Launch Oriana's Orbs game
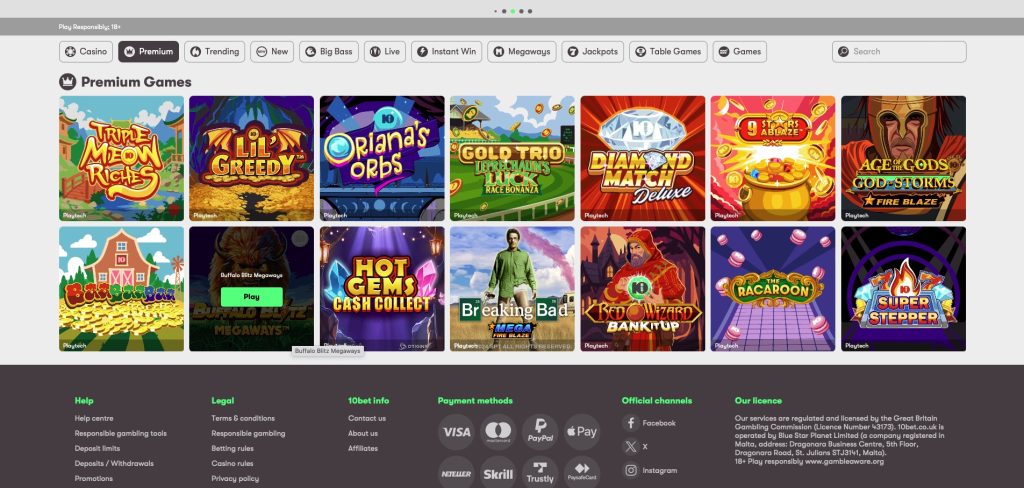1024x488 pixels. point(382,158)
